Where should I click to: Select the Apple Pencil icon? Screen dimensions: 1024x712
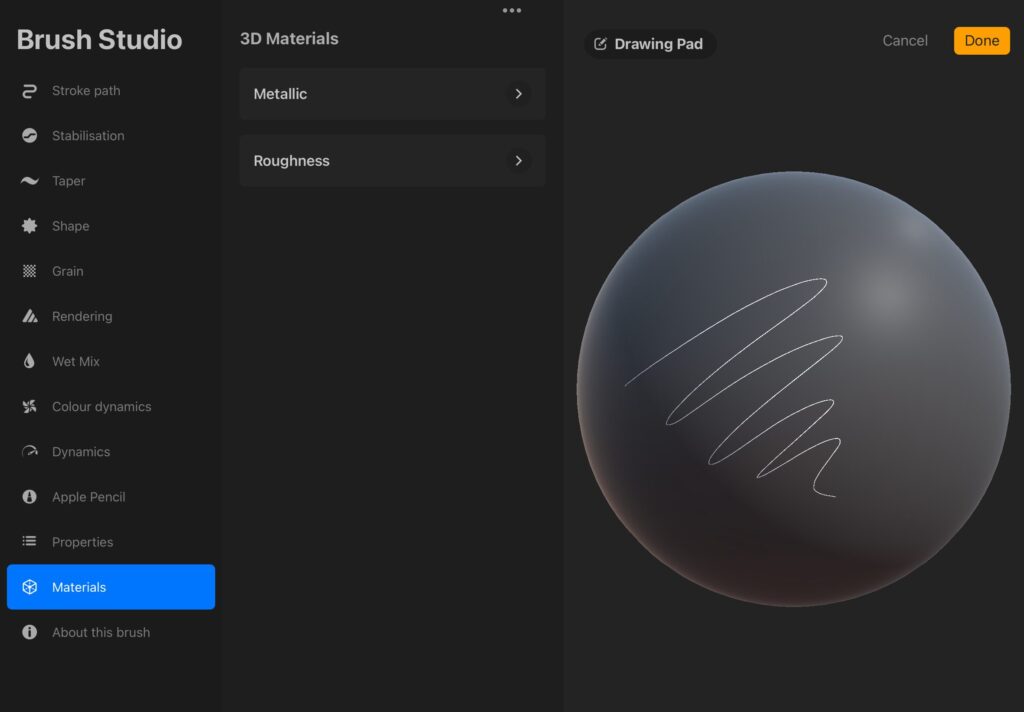tap(29, 496)
